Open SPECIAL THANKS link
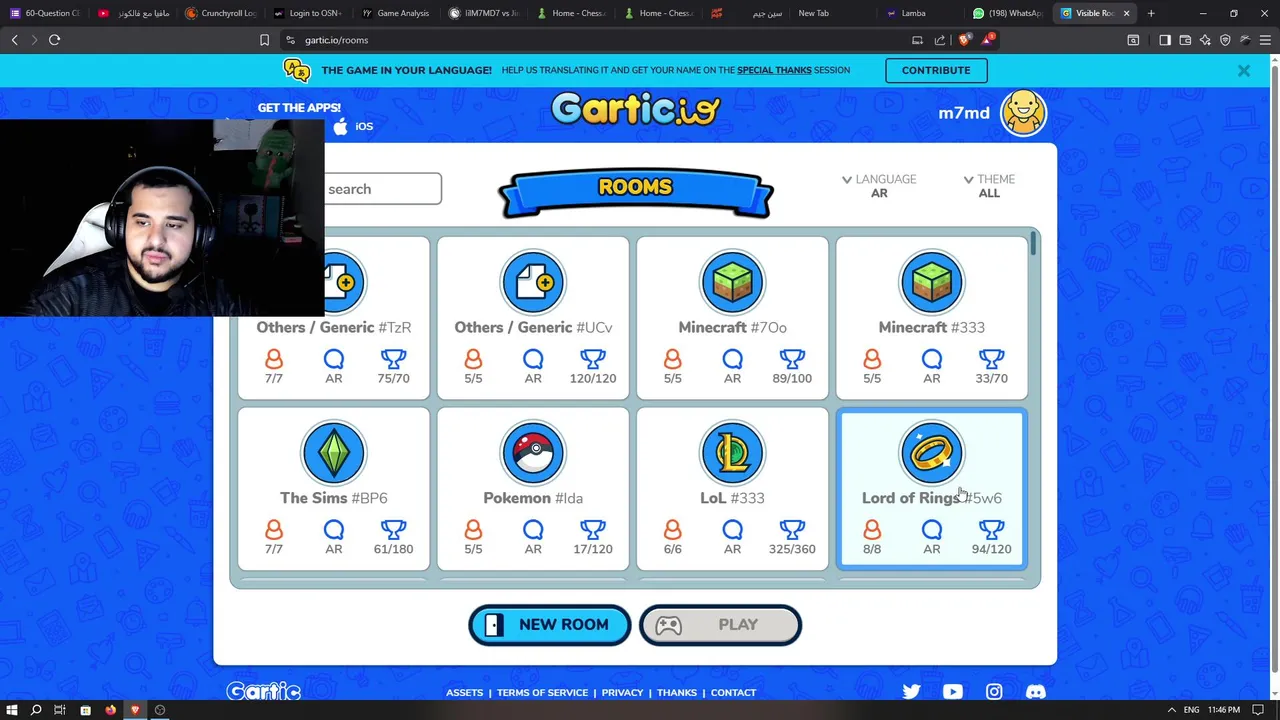 coord(774,70)
